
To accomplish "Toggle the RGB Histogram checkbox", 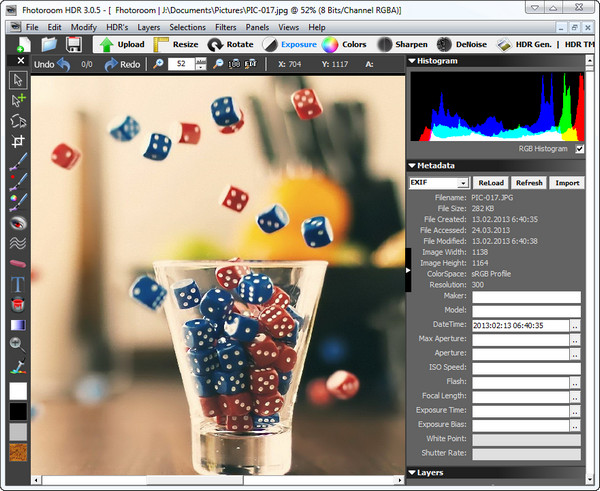I will 579,149.
